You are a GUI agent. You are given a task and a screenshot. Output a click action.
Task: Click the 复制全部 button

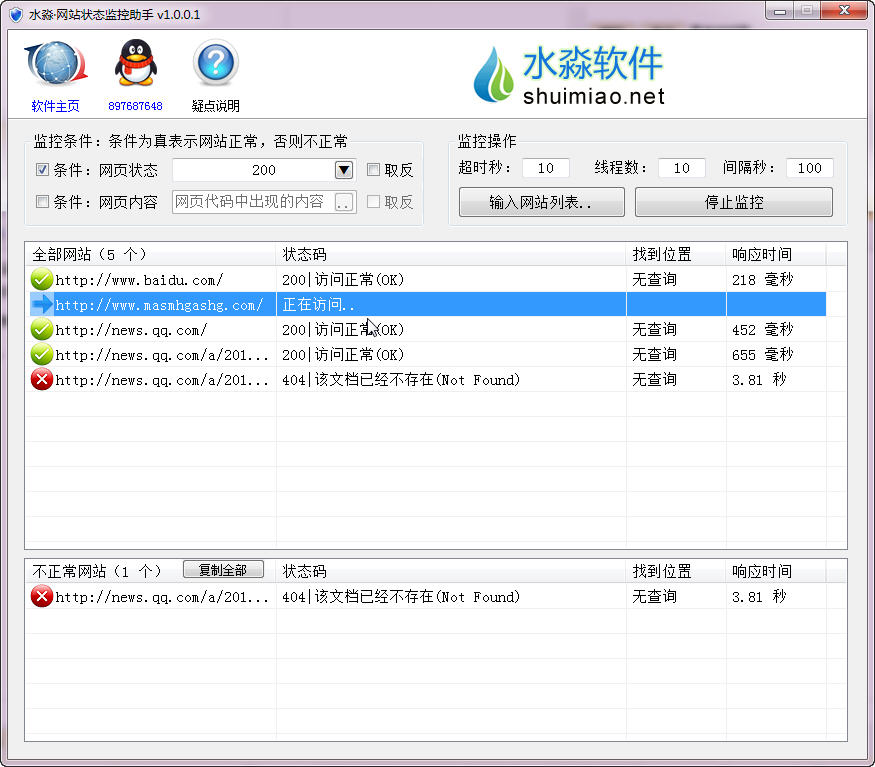pyautogui.click(x=223, y=570)
